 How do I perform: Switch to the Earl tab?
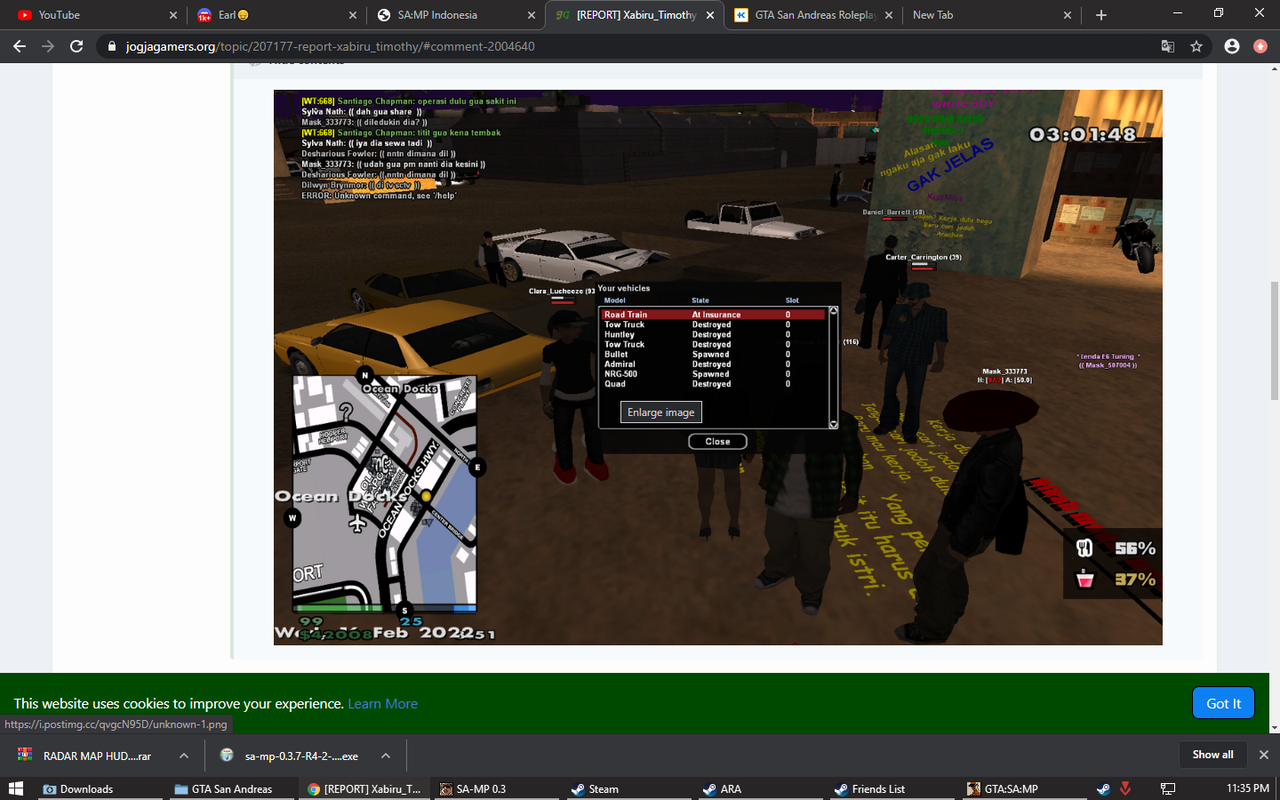276,15
